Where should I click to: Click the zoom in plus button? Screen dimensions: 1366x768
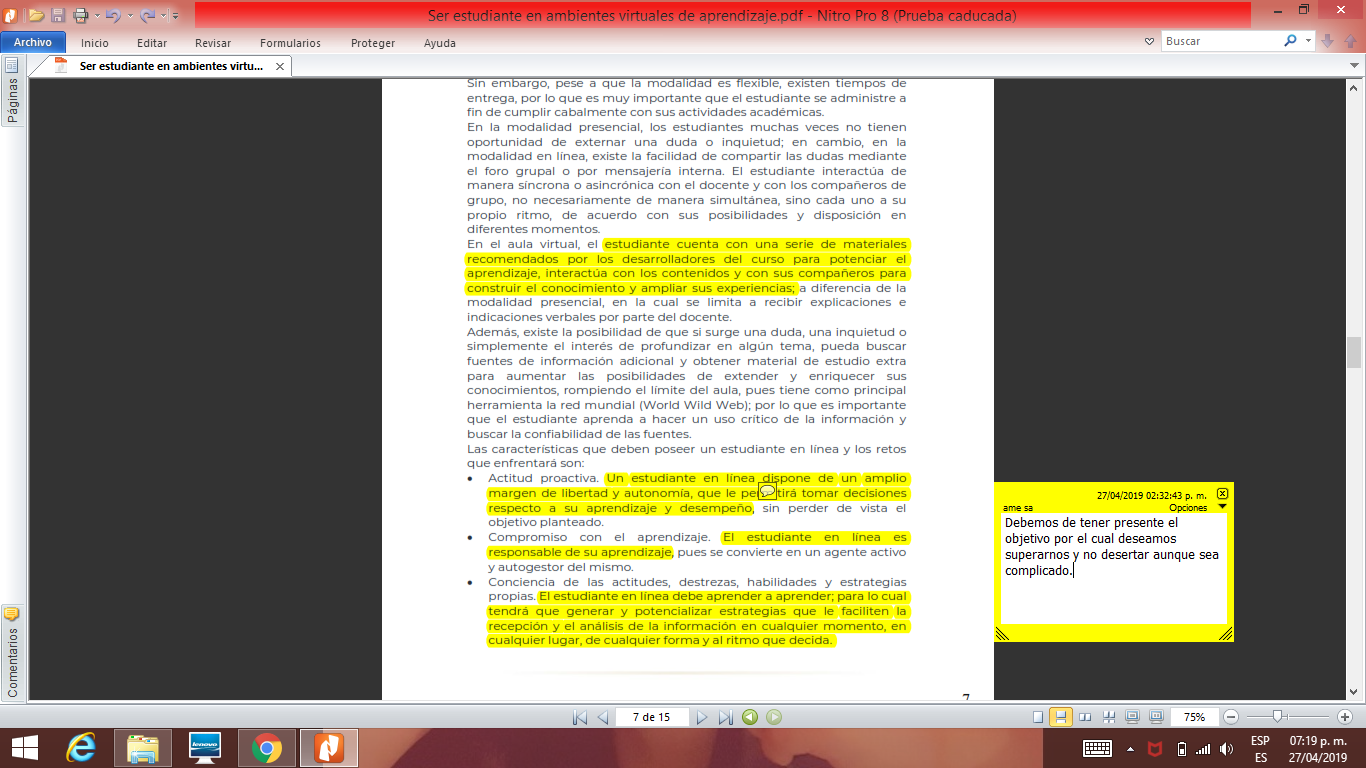[1344, 717]
